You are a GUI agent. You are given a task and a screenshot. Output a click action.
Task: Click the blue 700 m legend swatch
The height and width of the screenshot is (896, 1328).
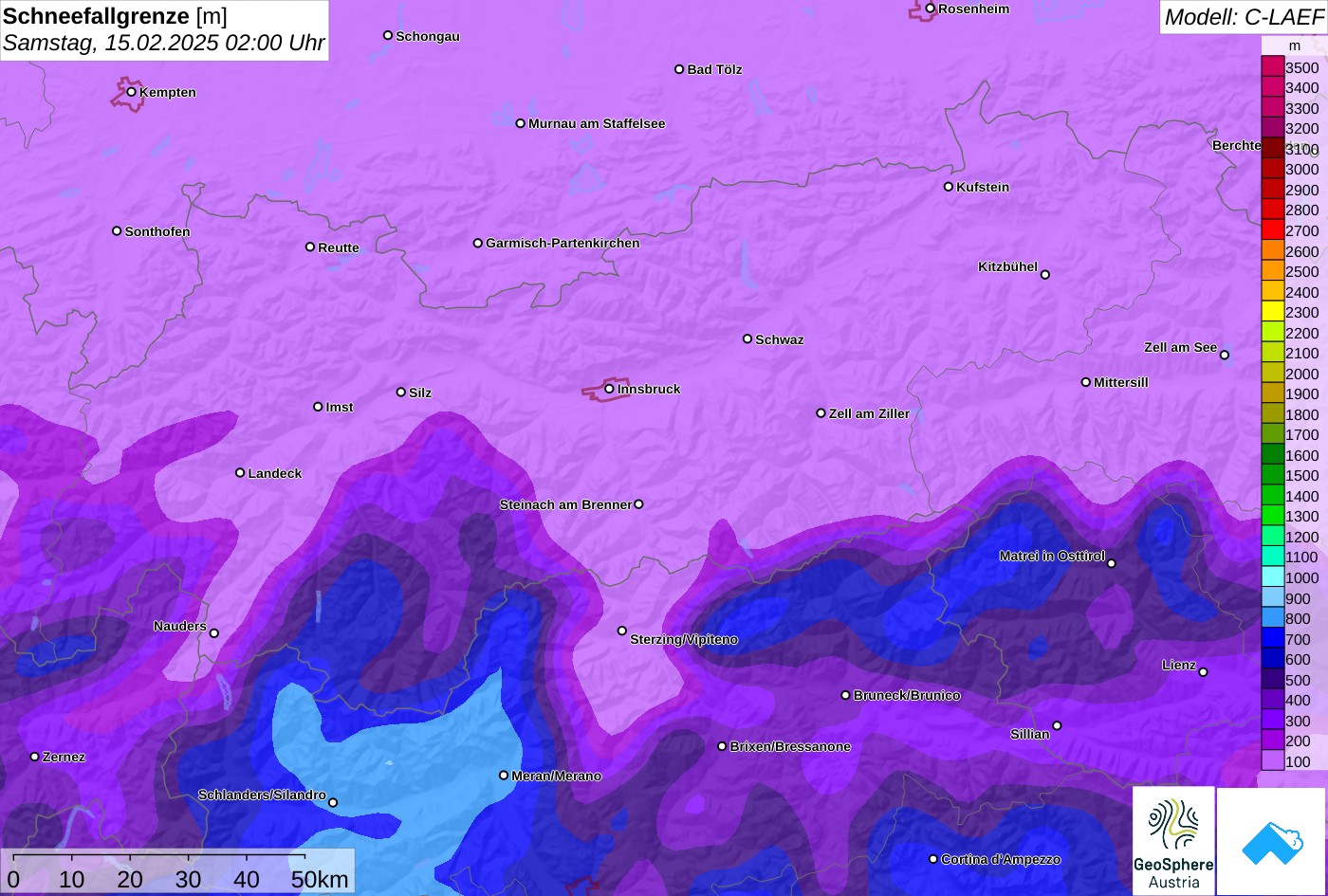pos(1272,639)
